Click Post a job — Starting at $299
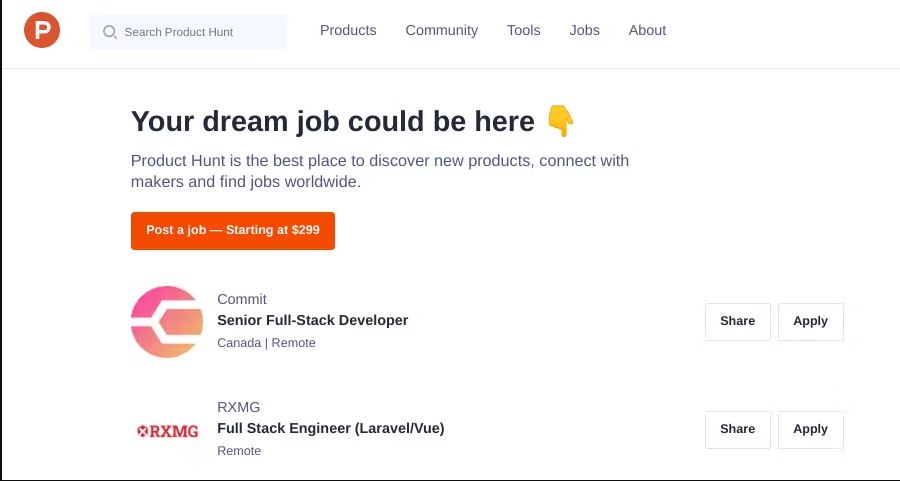Viewport: 900px width, 481px height. tap(232, 231)
